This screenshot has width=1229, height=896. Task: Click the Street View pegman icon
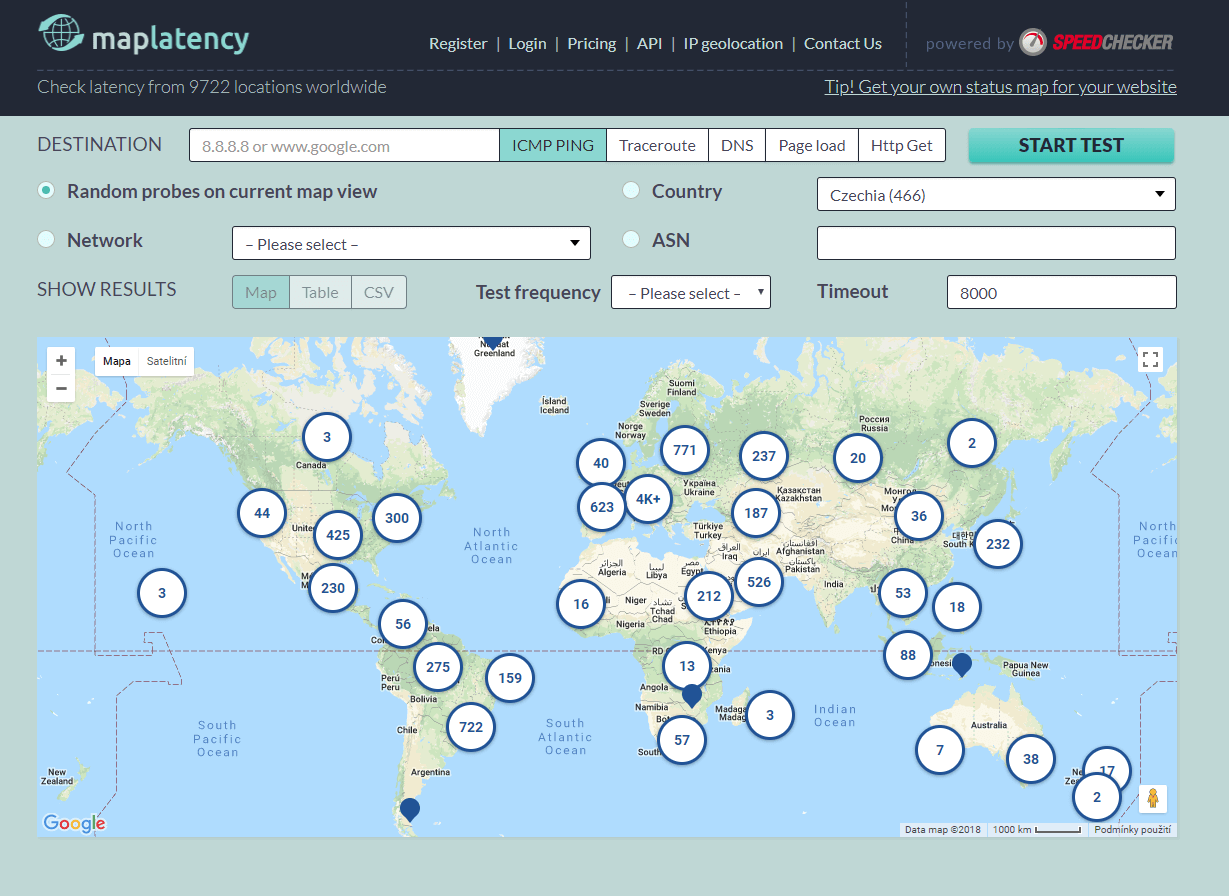(1152, 798)
